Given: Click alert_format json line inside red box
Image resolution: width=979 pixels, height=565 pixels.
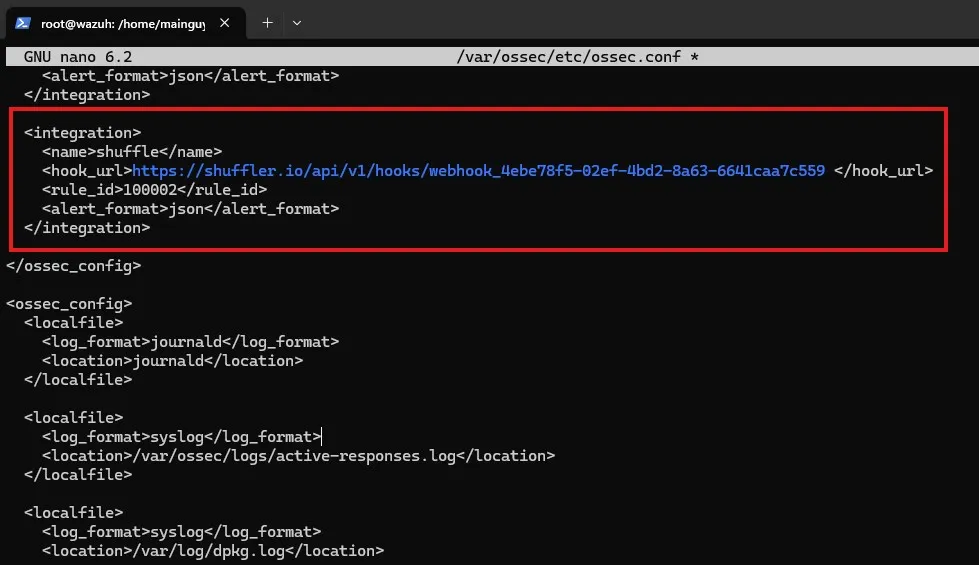Looking at the screenshot, I should point(190,209).
